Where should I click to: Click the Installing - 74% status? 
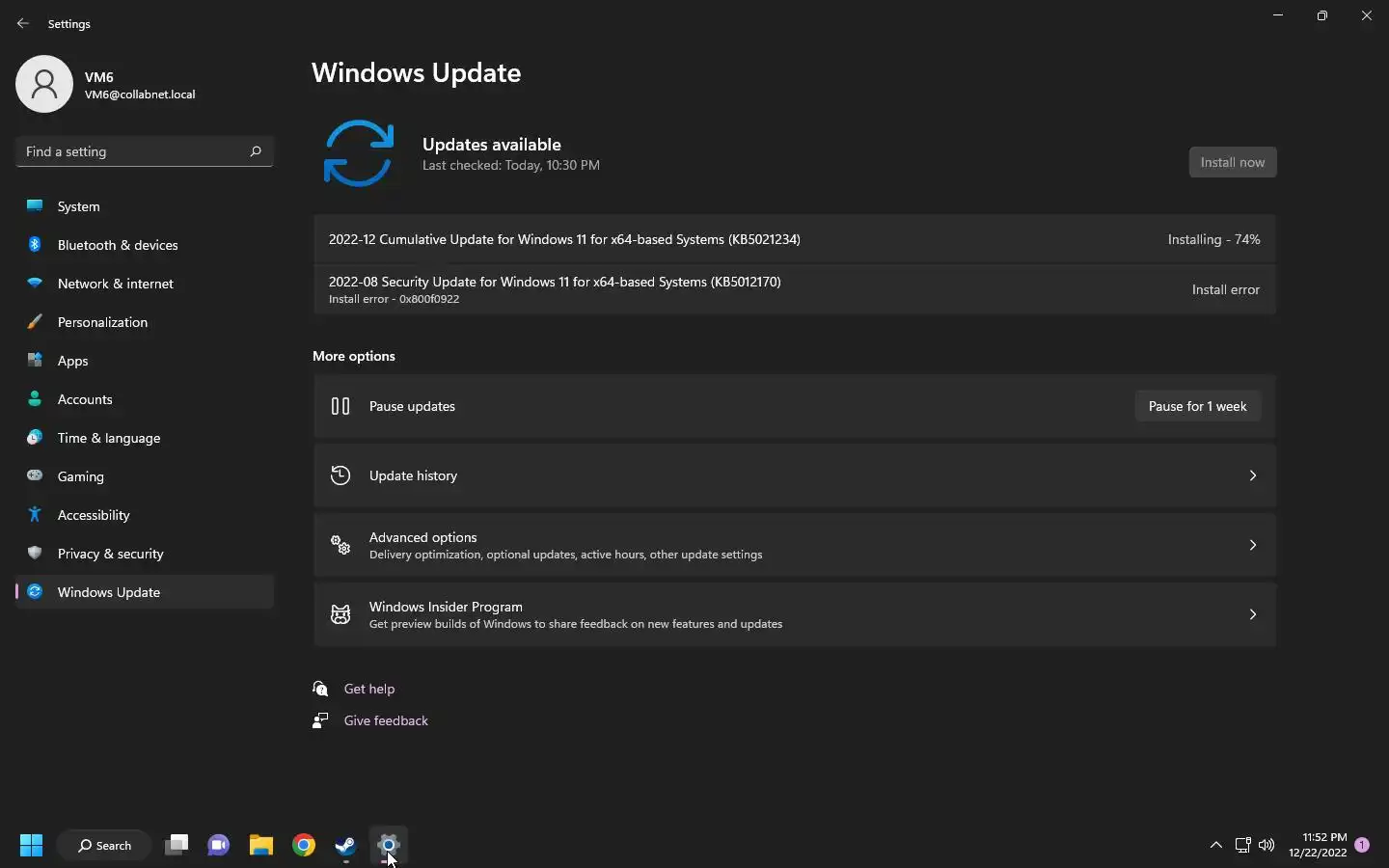pos(1213,239)
